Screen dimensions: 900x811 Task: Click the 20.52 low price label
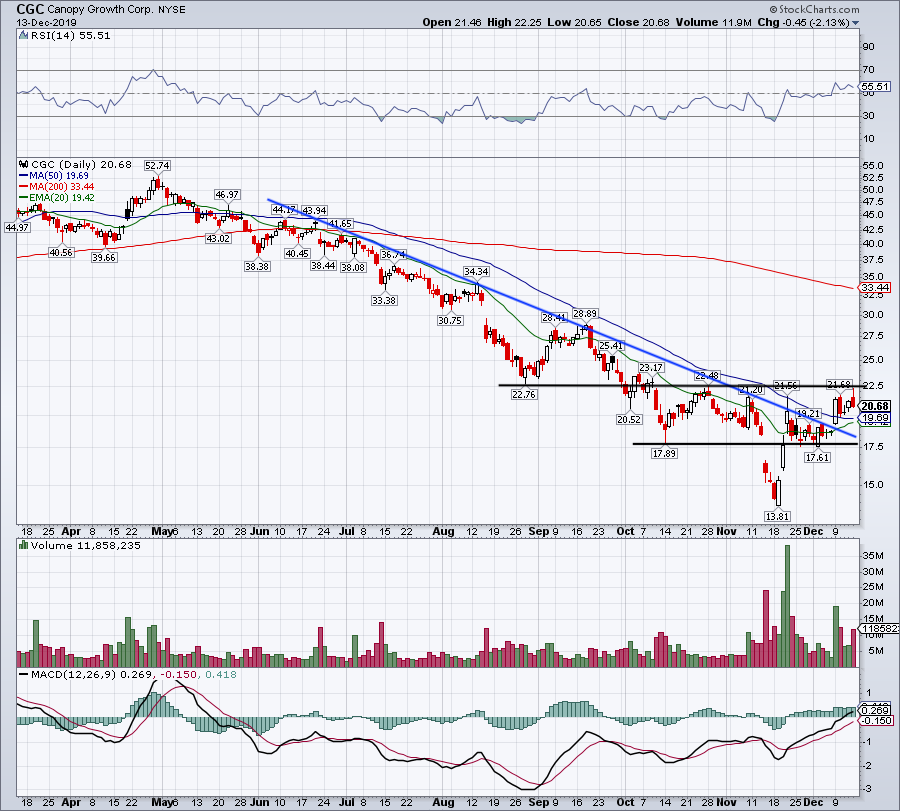pos(629,420)
